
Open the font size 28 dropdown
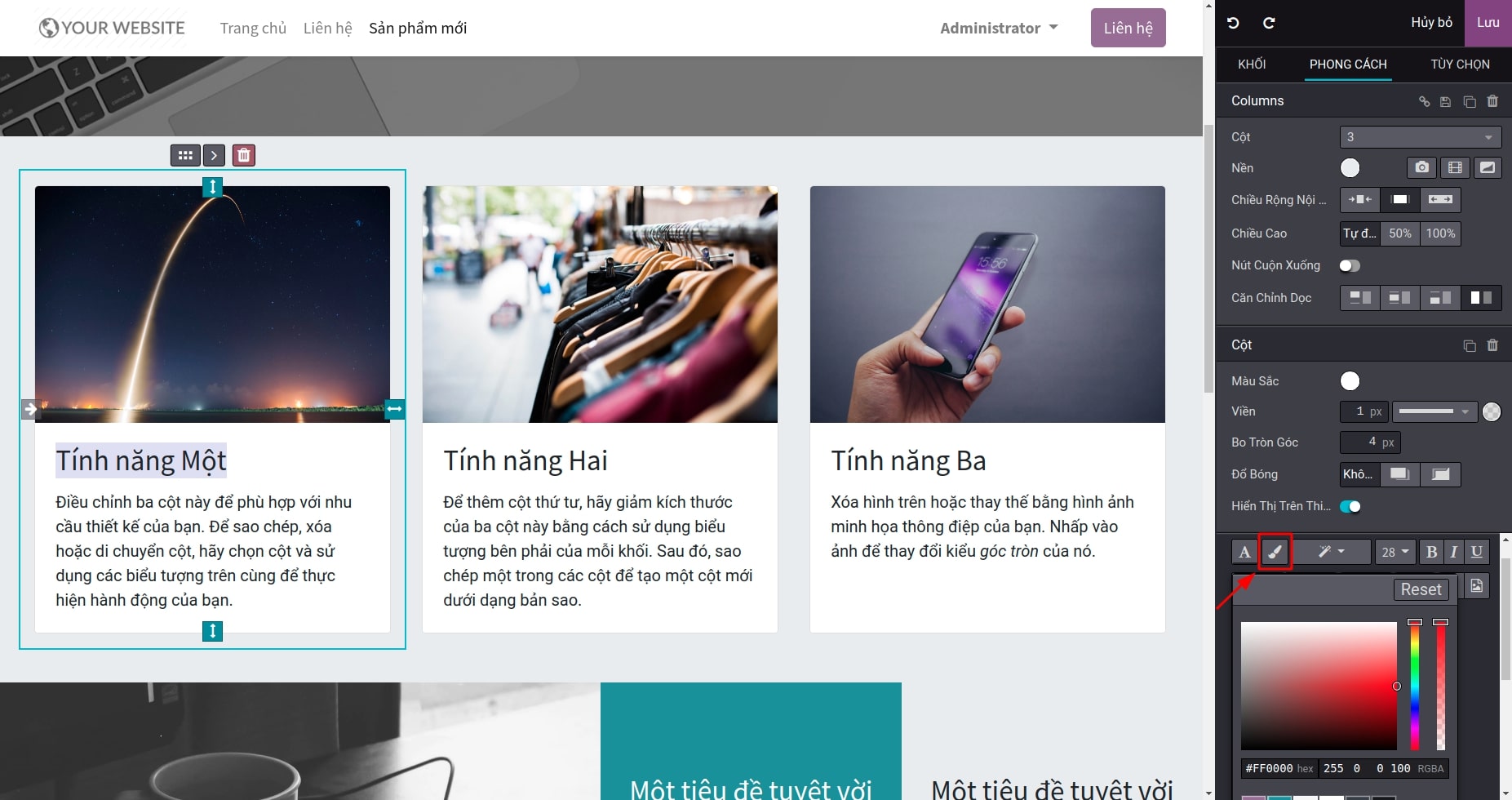point(1395,552)
